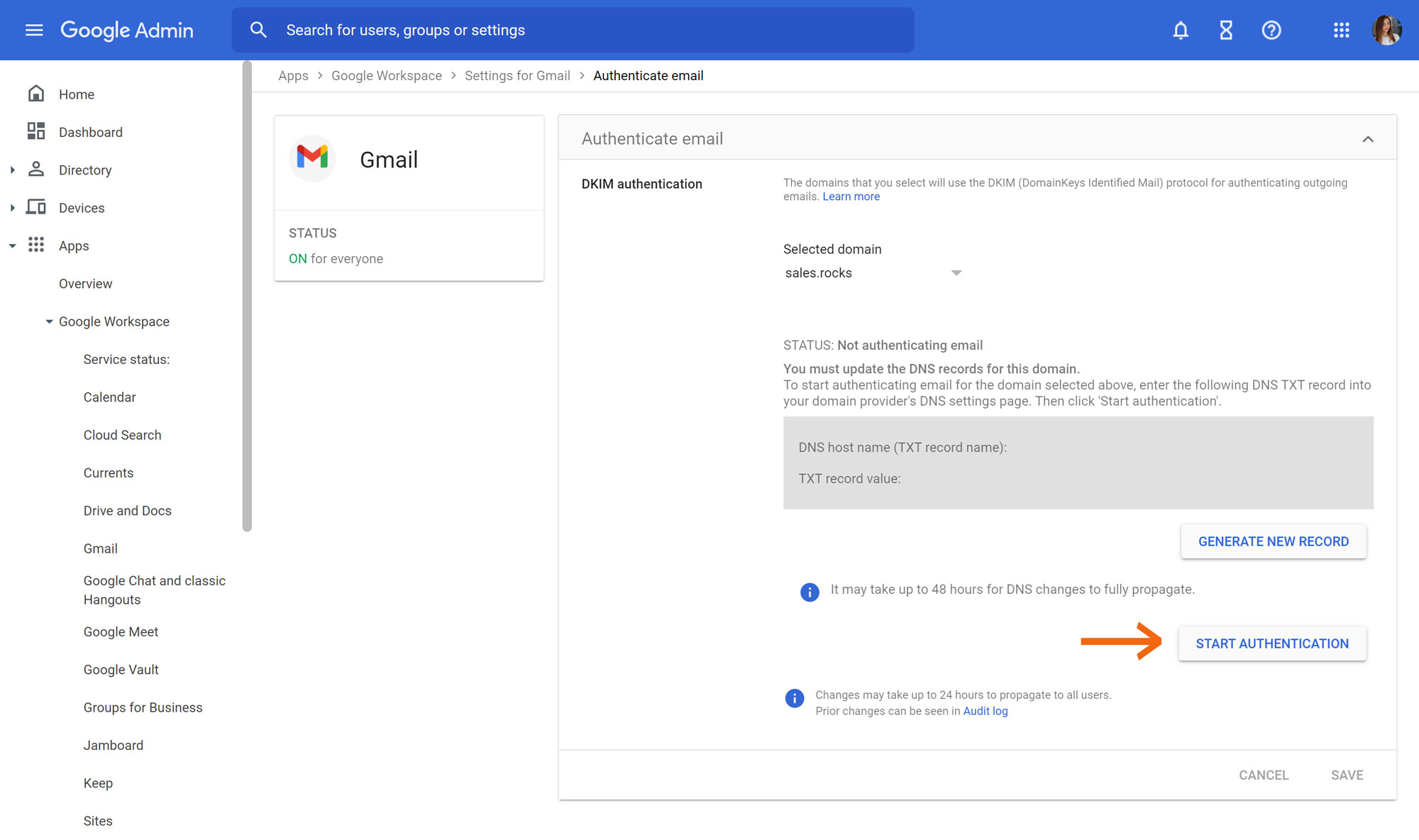Click the notifications bell icon
The width and height of the screenshot is (1419, 840).
pos(1181,30)
